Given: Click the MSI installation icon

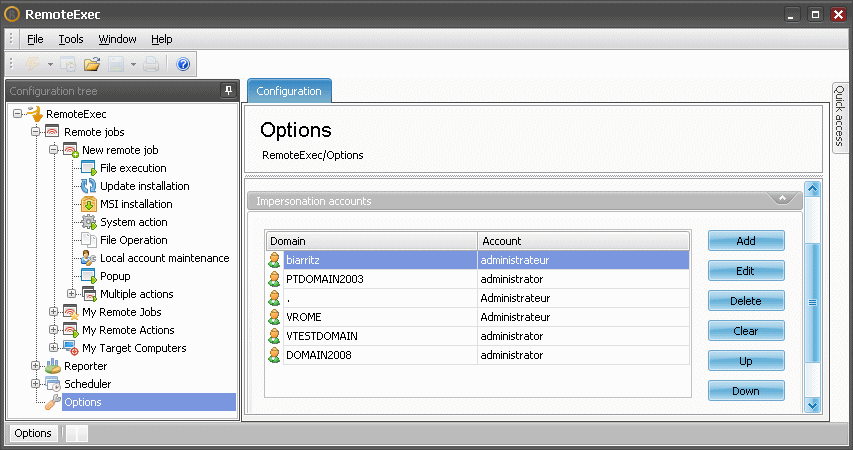Looking at the screenshot, I should click(x=89, y=204).
